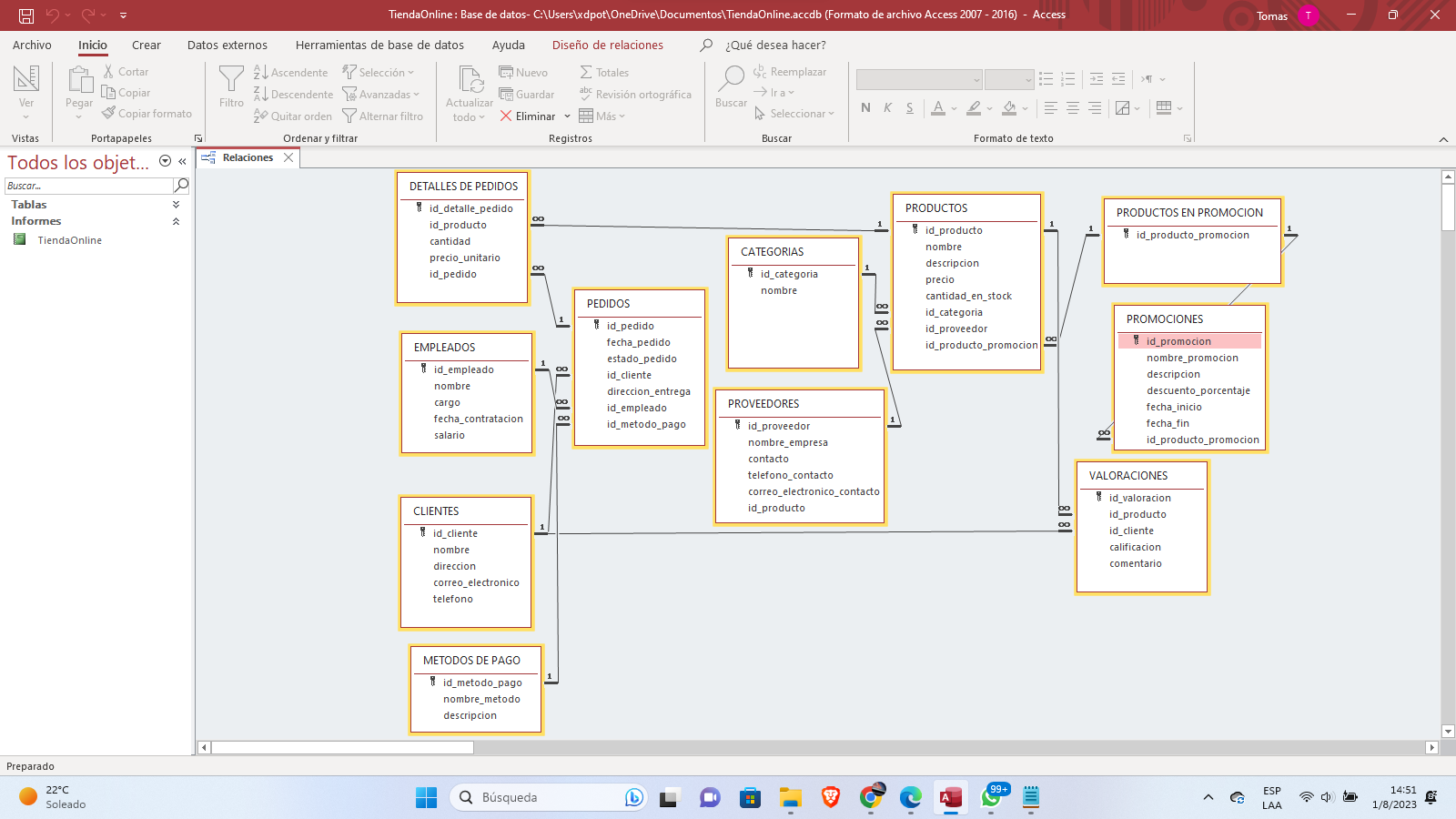
Task: Click the Eliminar delete icon
Action: pos(506,116)
